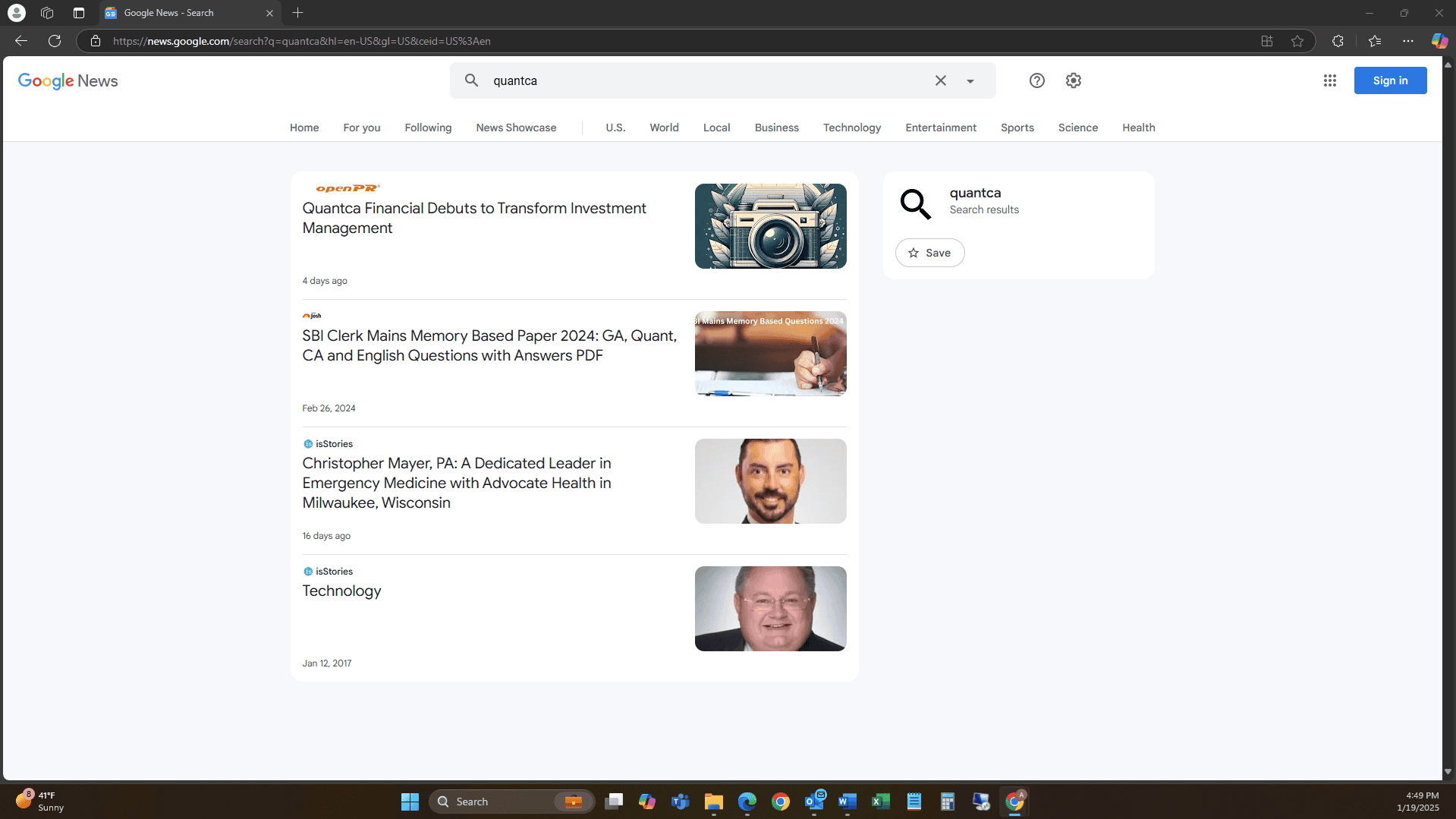Click the Sign in button
The width and height of the screenshot is (1456, 819).
click(x=1390, y=80)
